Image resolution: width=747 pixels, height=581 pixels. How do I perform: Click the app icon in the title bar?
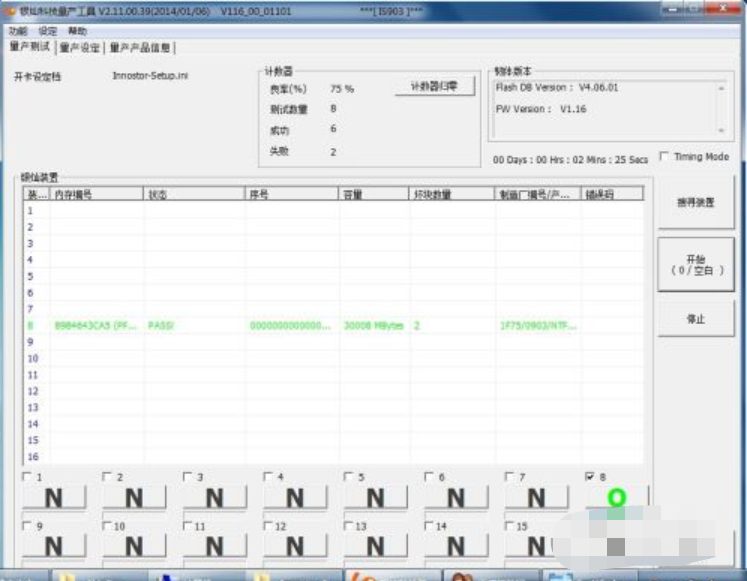pos(10,11)
